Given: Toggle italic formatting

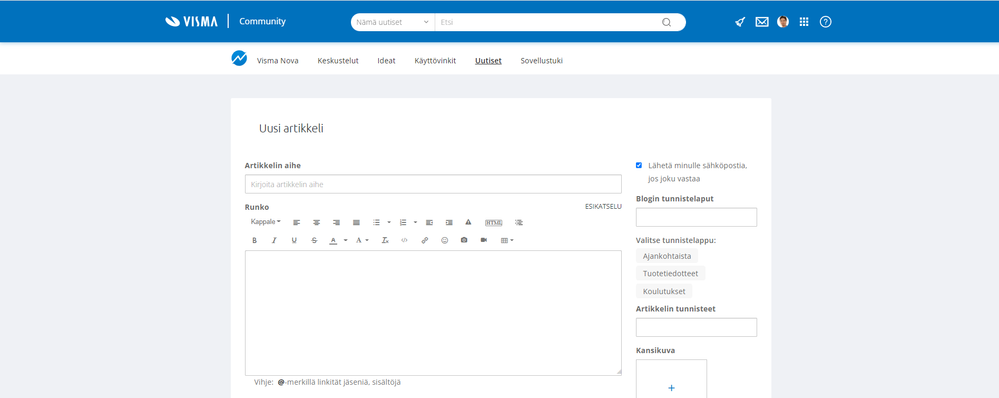Looking at the screenshot, I should tap(274, 240).
